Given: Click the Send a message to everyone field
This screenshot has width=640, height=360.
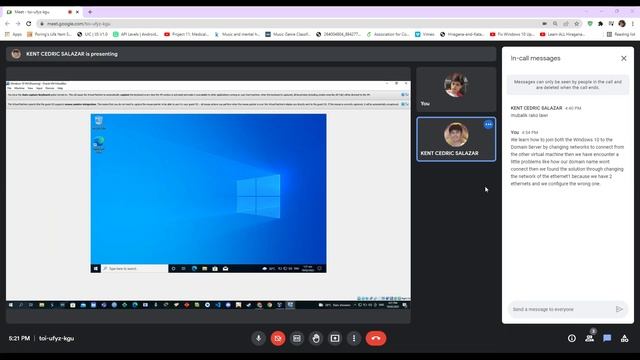Looking at the screenshot, I should 561,309.
